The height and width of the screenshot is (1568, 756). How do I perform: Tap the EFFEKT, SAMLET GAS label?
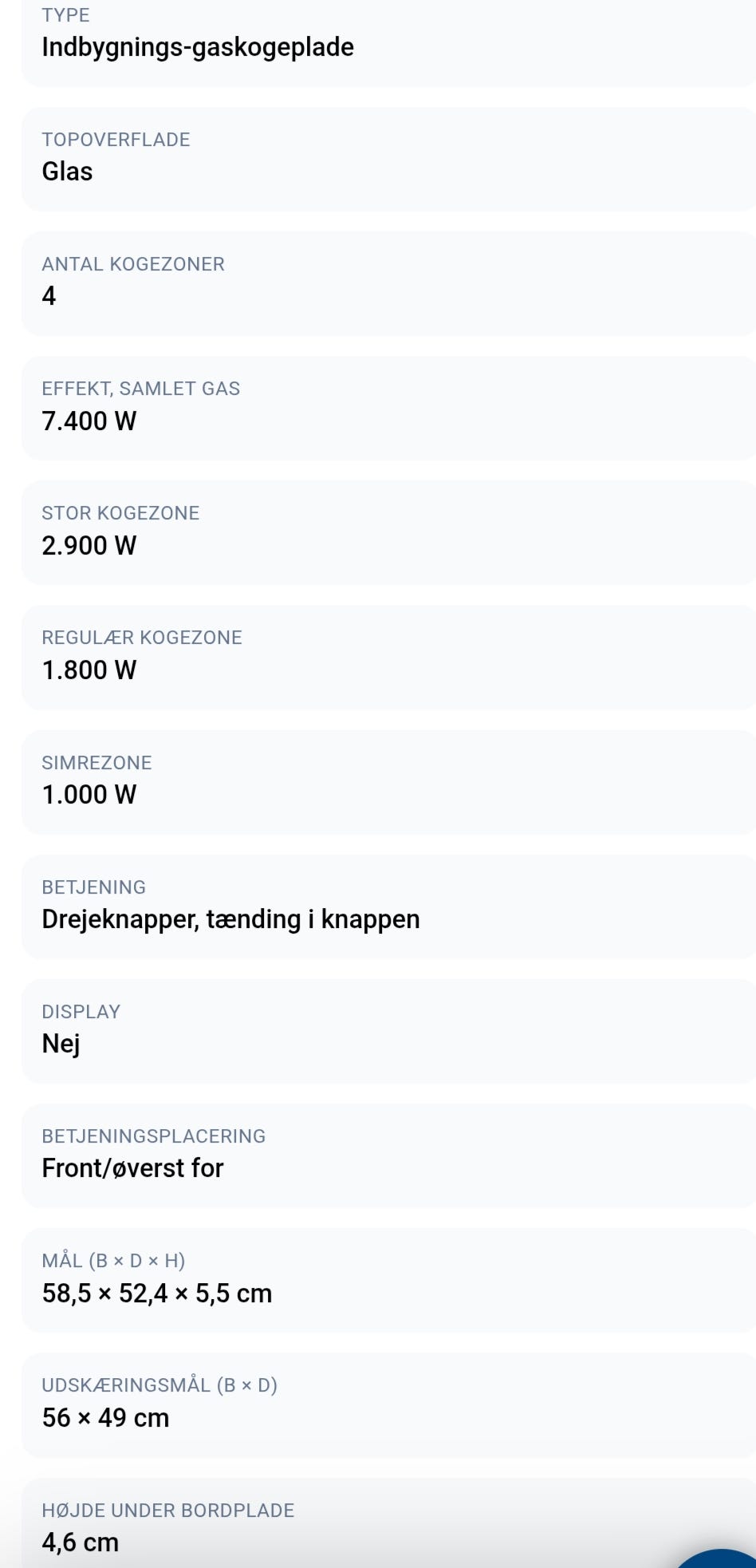coord(140,389)
